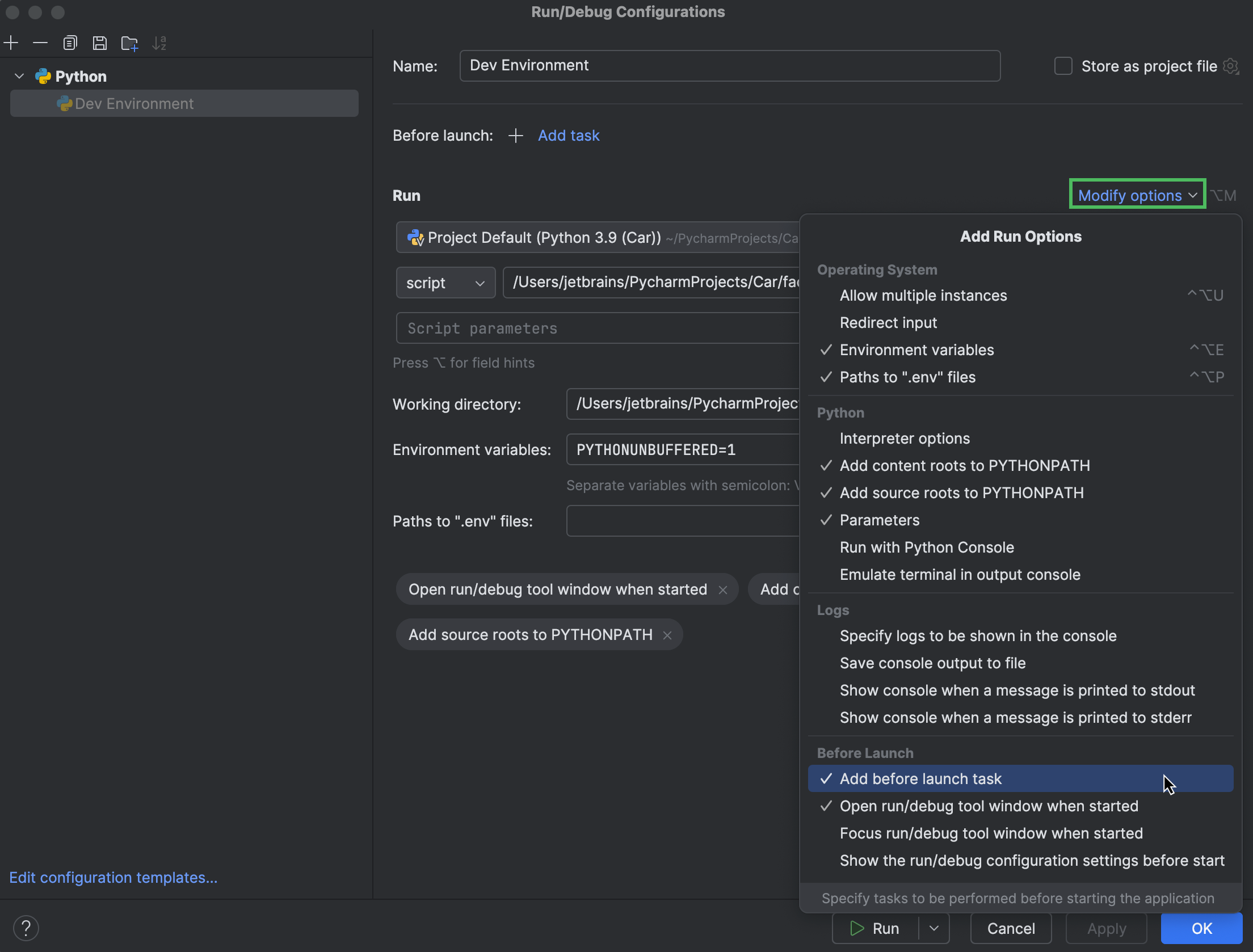Uncheck the Environment variables run option

click(x=916, y=350)
